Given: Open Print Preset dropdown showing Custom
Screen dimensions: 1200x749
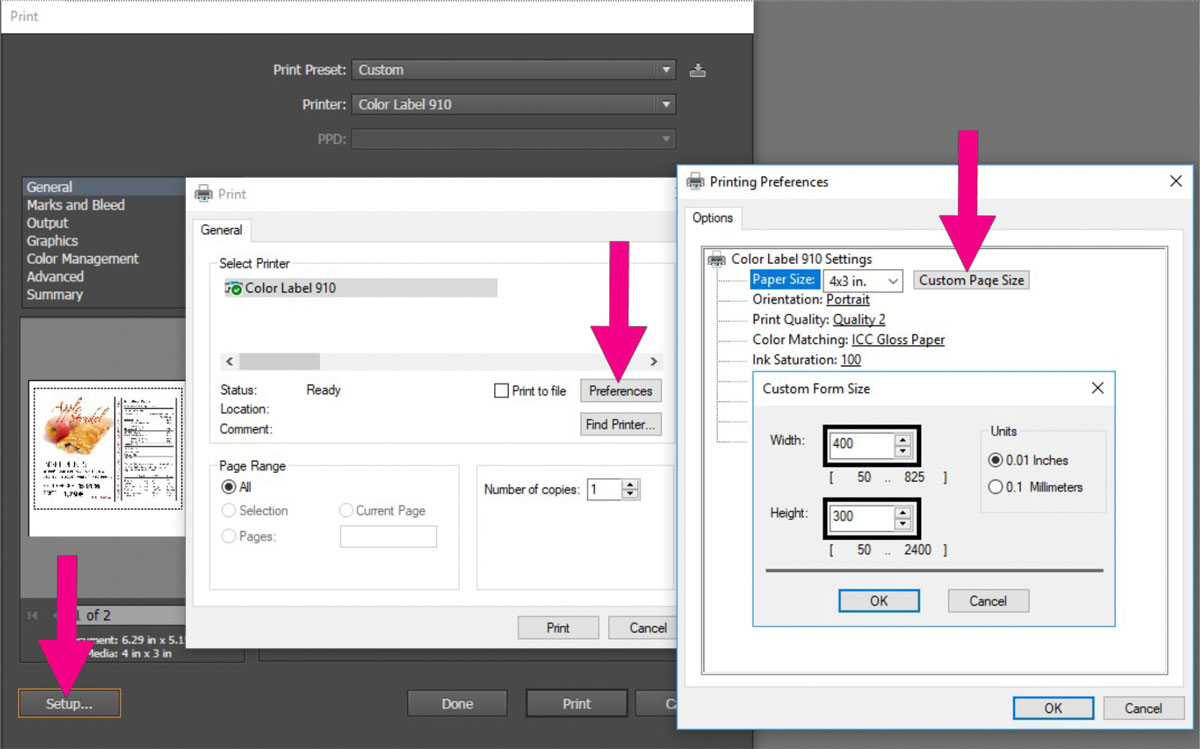Looking at the screenshot, I should [514, 70].
